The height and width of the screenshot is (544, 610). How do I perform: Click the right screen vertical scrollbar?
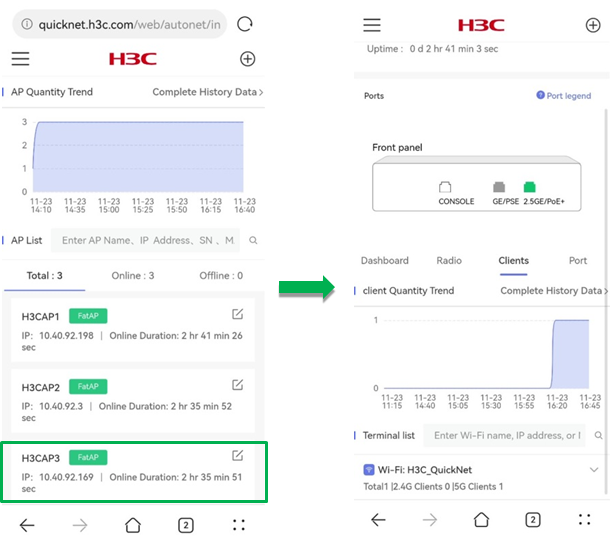[x=606, y=300]
